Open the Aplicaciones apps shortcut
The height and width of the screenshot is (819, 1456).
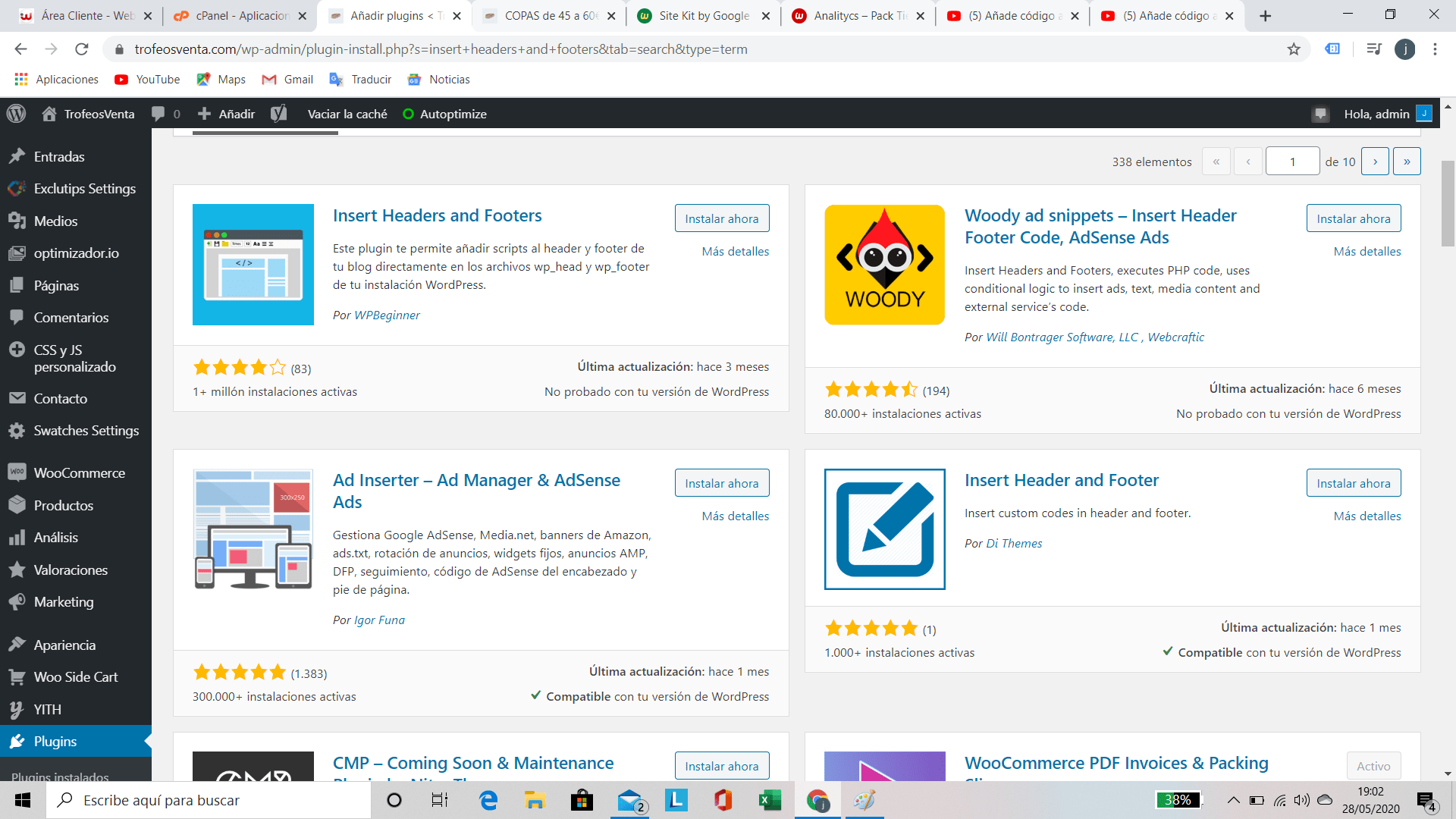pos(56,79)
